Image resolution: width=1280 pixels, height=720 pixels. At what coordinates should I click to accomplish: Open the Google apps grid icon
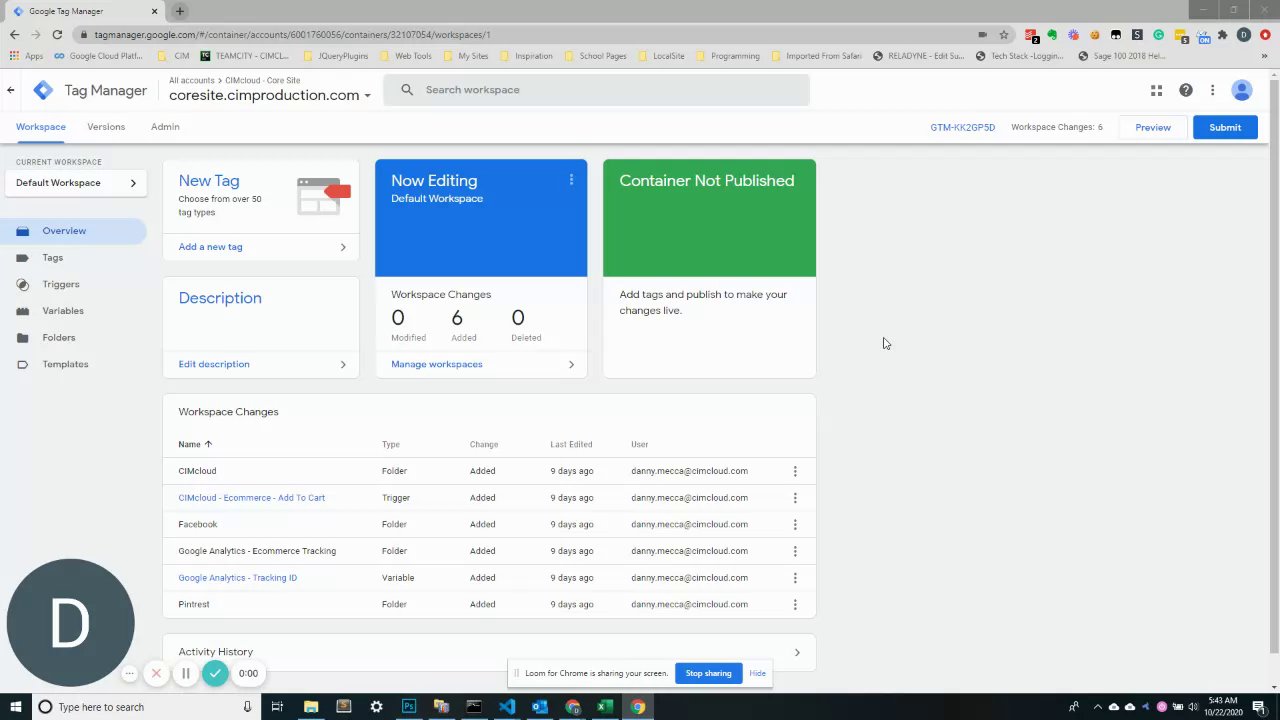click(1156, 90)
